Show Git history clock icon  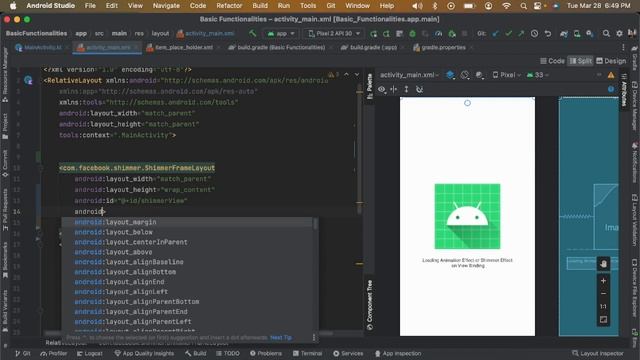click(534, 34)
